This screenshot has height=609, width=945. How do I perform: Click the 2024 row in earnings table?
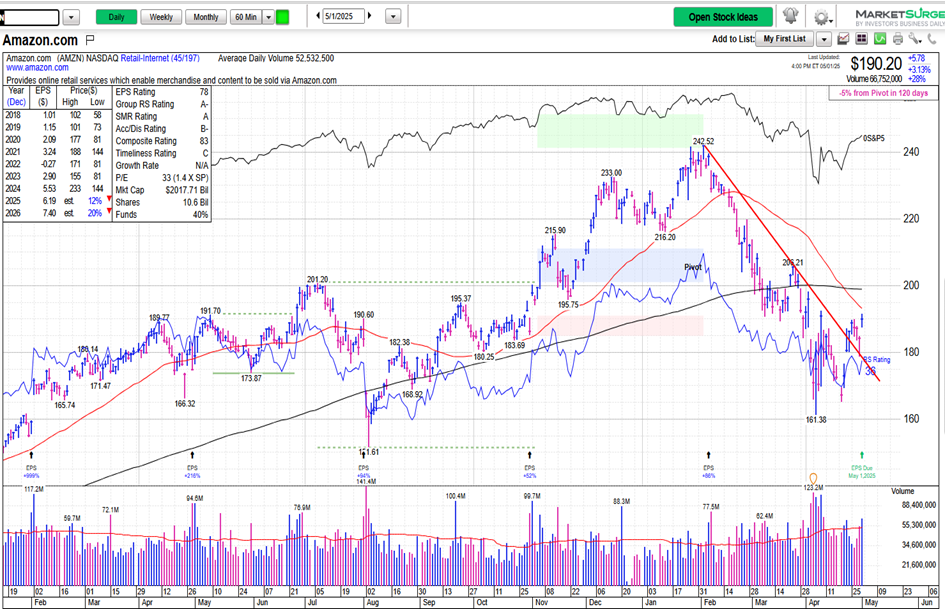[57, 189]
